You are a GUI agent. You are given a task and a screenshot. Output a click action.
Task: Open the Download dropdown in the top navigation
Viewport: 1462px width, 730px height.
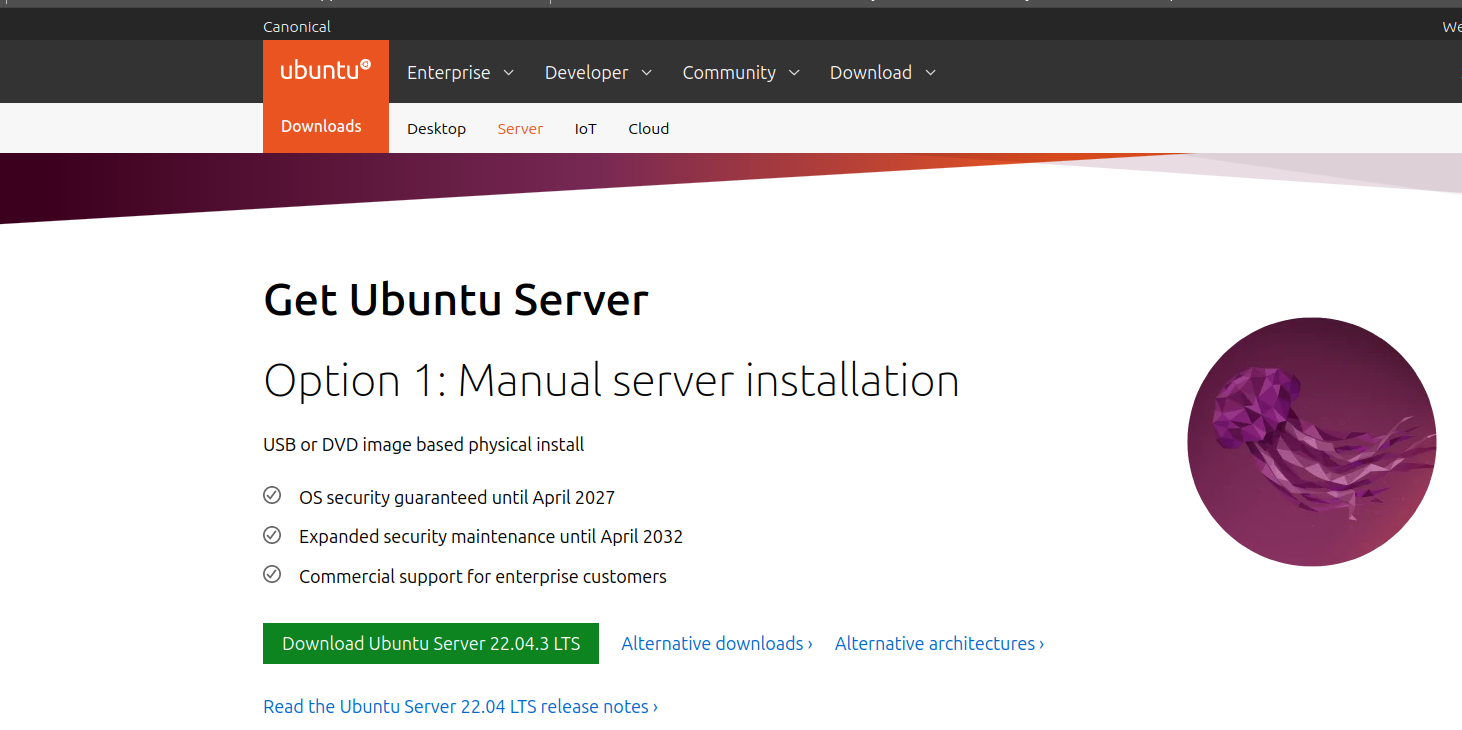(883, 72)
